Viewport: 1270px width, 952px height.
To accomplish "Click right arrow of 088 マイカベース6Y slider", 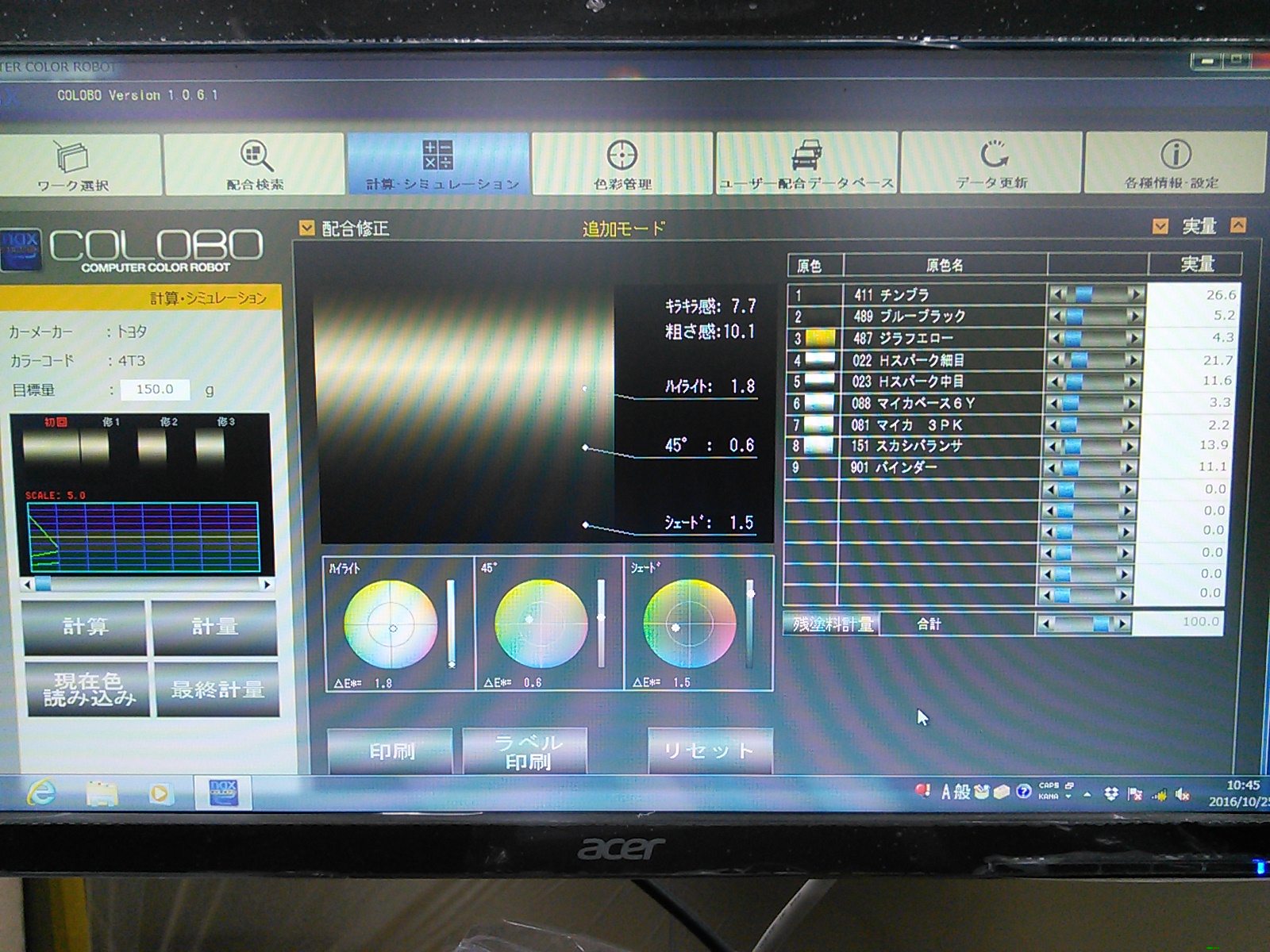I will [1133, 404].
